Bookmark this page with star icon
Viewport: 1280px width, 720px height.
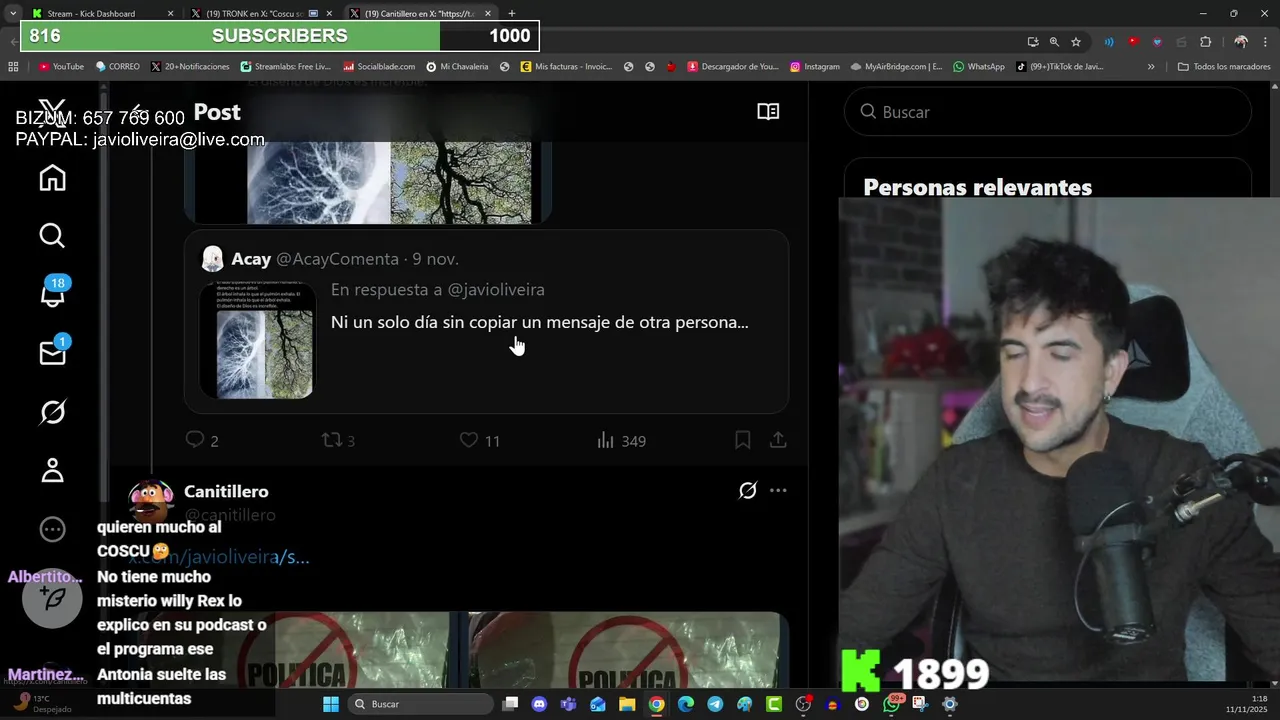click(1076, 42)
